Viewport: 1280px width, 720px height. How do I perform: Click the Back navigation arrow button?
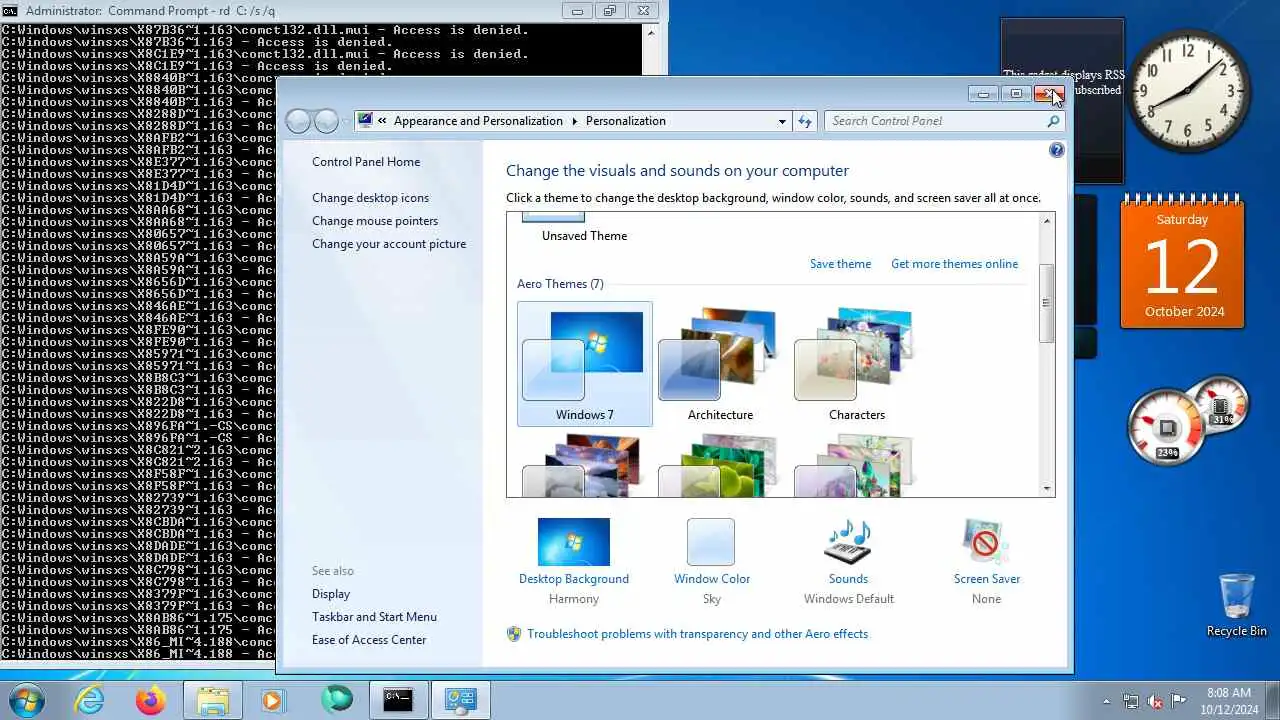pos(298,121)
